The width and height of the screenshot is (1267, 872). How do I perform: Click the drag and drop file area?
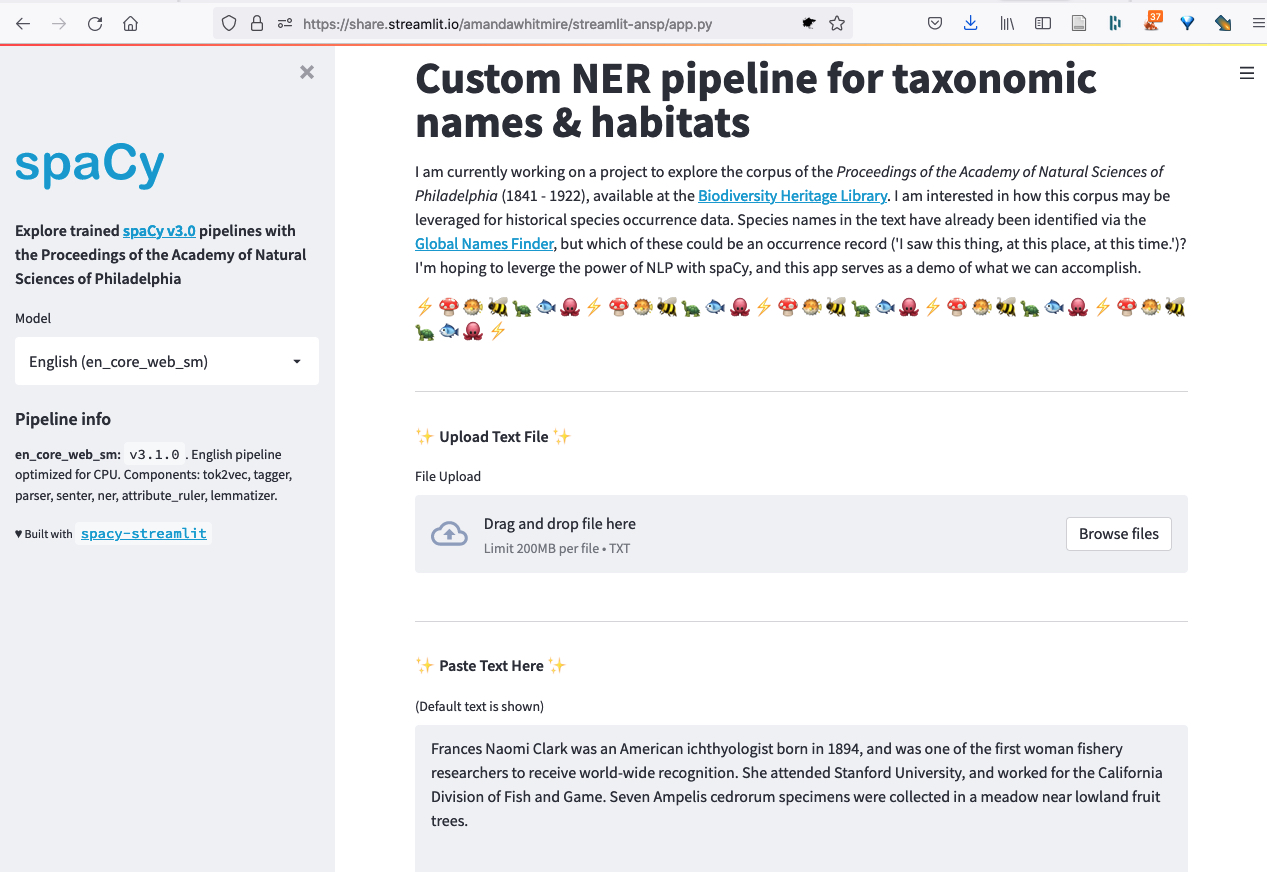[801, 534]
